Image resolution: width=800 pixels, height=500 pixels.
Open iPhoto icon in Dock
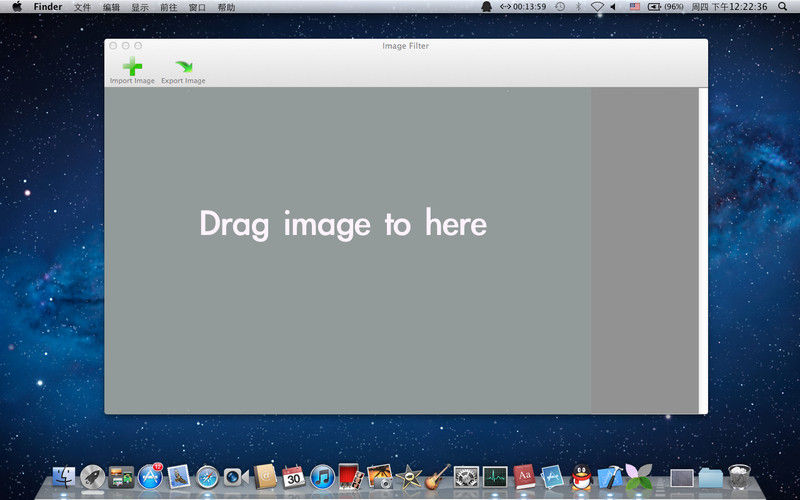pyautogui.click(x=380, y=477)
